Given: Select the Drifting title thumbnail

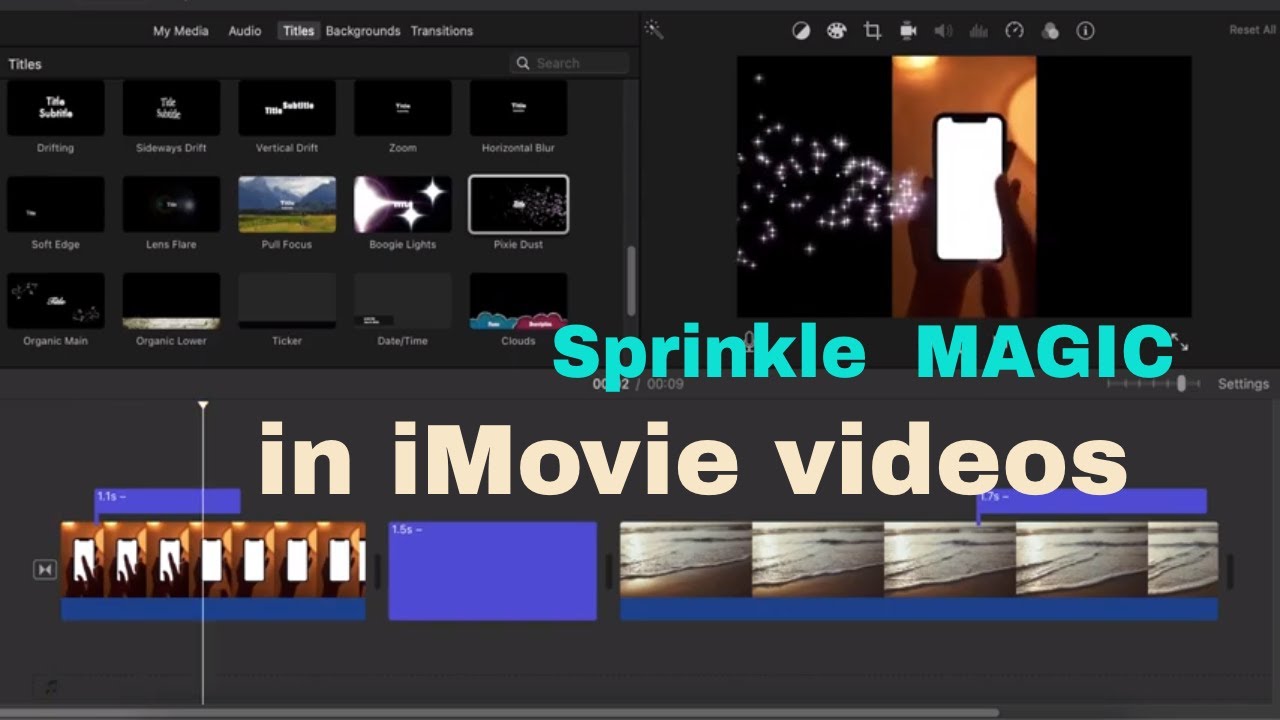Looking at the screenshot, I should (56, 108).
